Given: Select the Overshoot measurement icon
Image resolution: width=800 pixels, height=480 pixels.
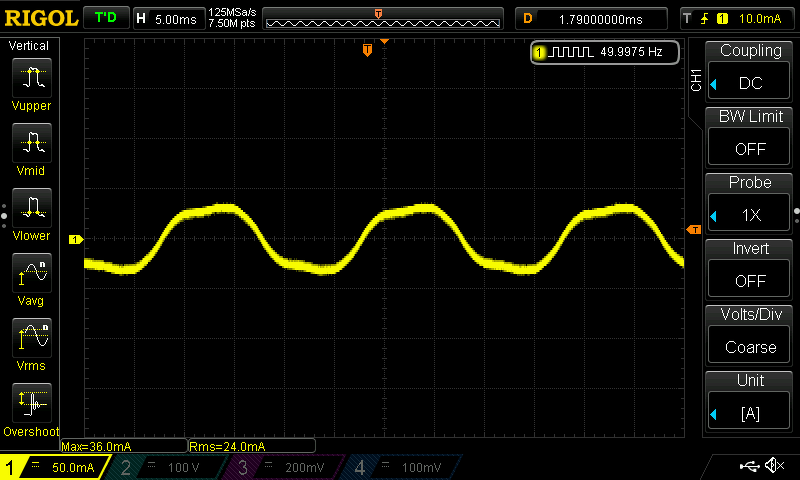Looking at the screenshot, I should coord(32,403).
